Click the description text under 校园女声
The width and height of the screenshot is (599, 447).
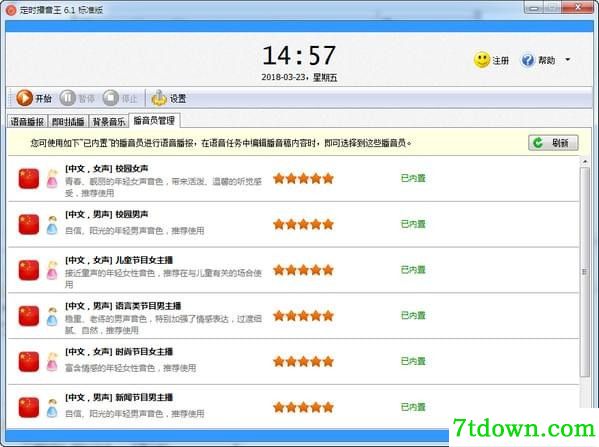(x=163, y=187)
